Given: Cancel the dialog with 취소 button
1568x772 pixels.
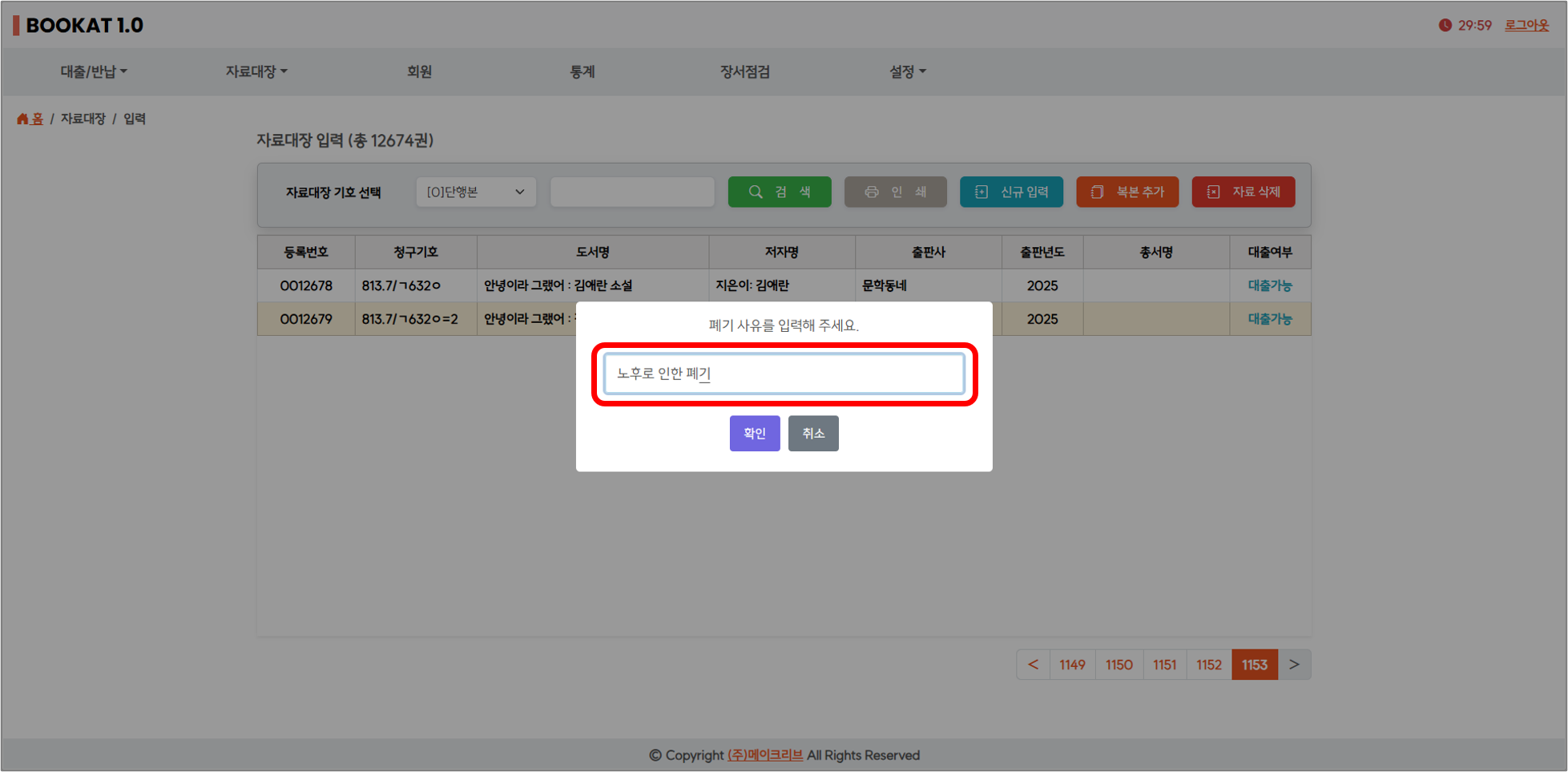Looking at the screenshot, I should (x=812, y=434).
